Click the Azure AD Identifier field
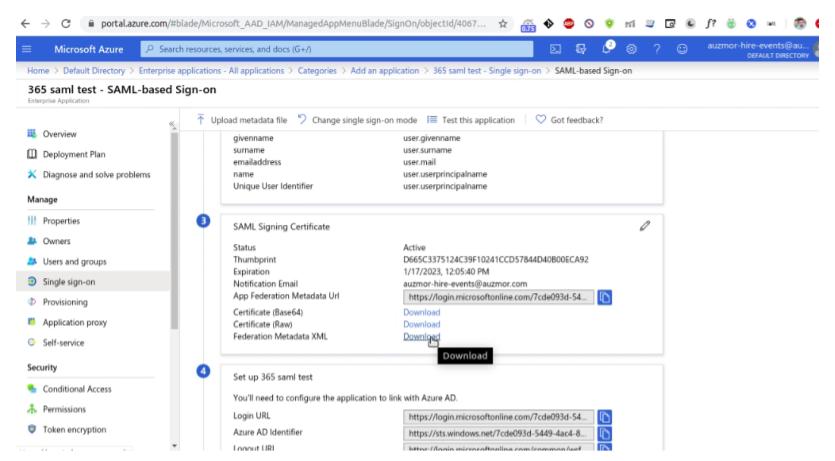Screen dimensions: 835x461 [x=498, y=433]
